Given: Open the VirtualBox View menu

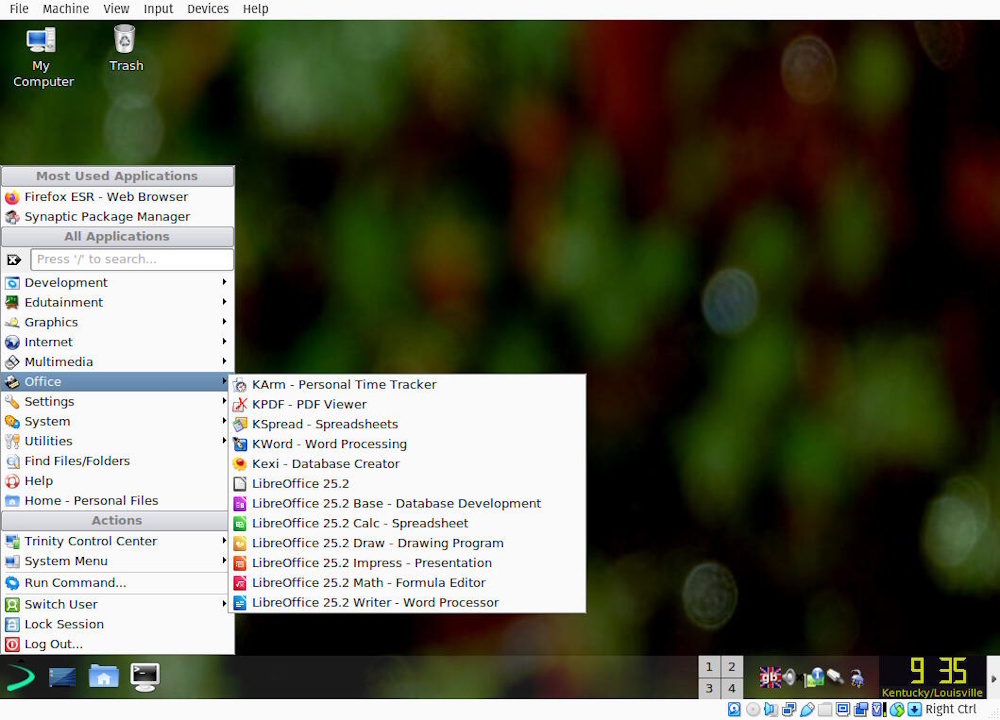Looking at the screenshot, I should pos(116,9).
